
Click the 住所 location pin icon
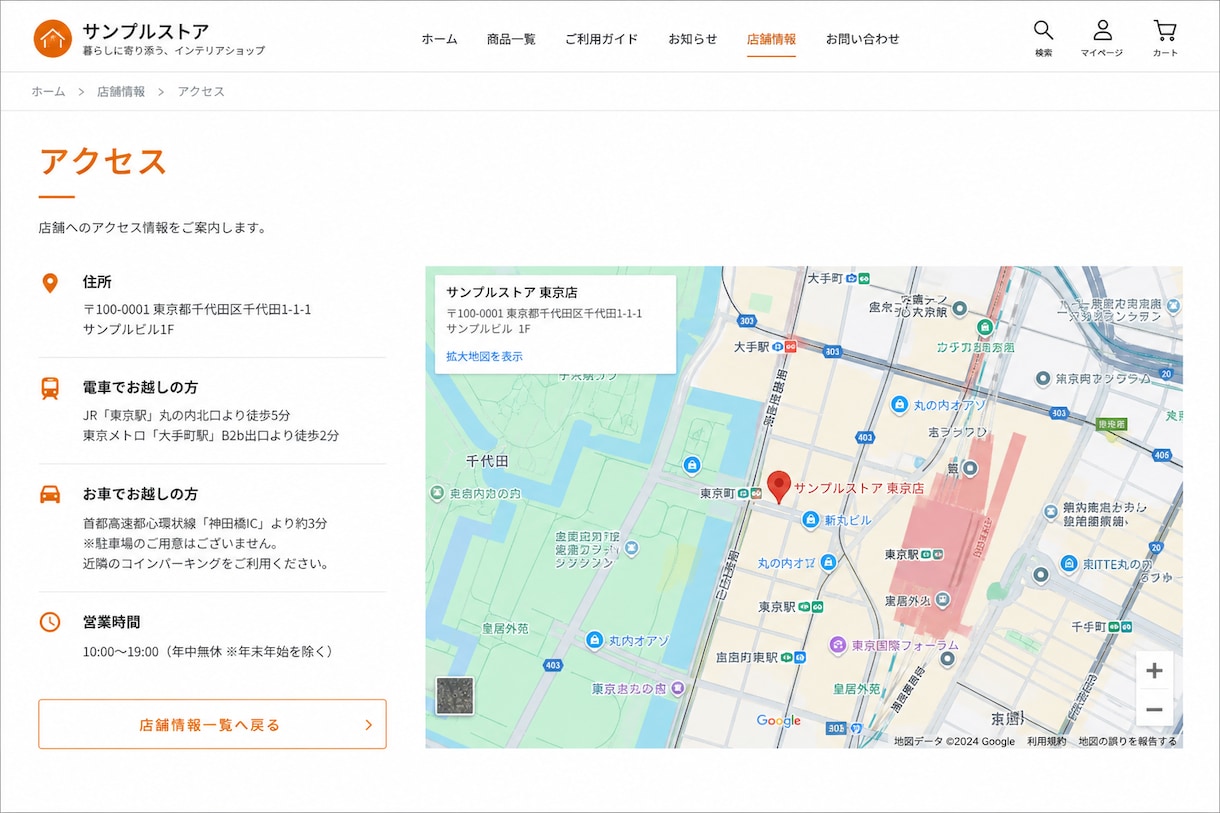(50, 283)
